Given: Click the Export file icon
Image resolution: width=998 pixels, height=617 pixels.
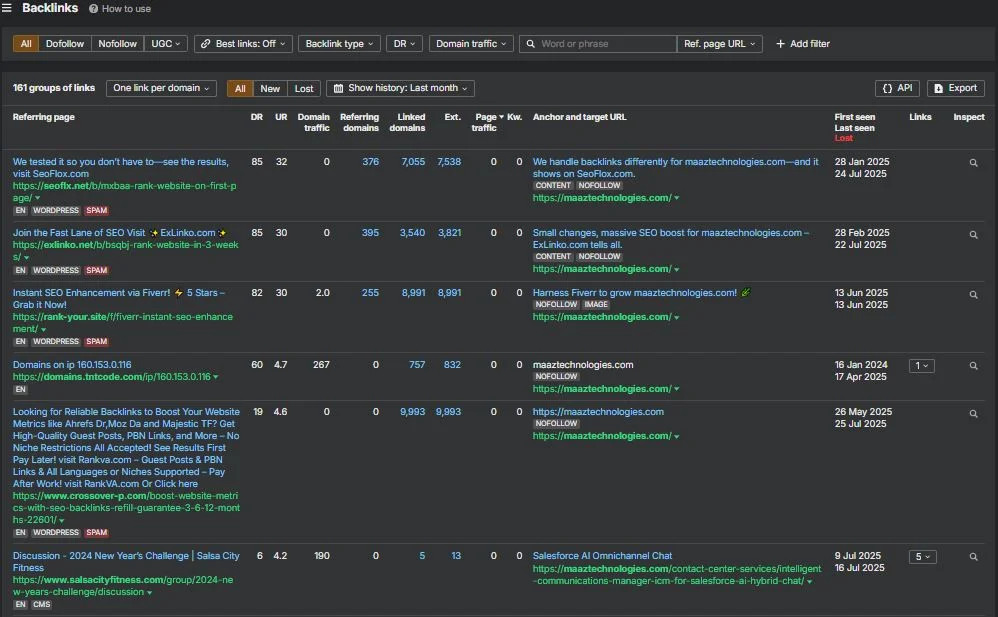Looking at the screenshot, I should pyautogui.click(x=938, y=89).
